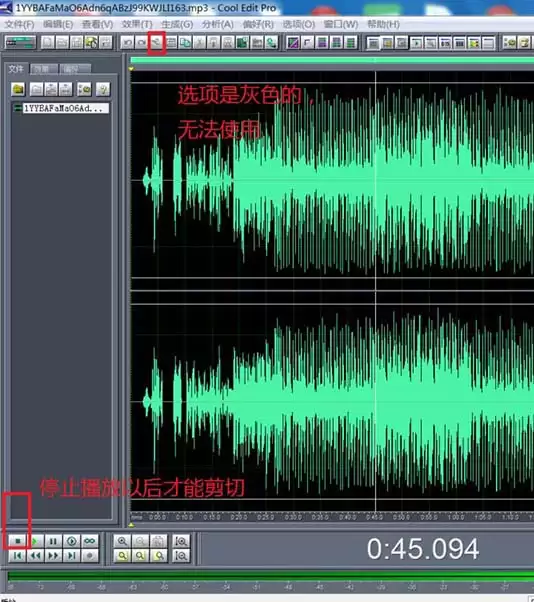
Task: Click the undo arrow in the toolbar
Action: (x=127, y=43)
